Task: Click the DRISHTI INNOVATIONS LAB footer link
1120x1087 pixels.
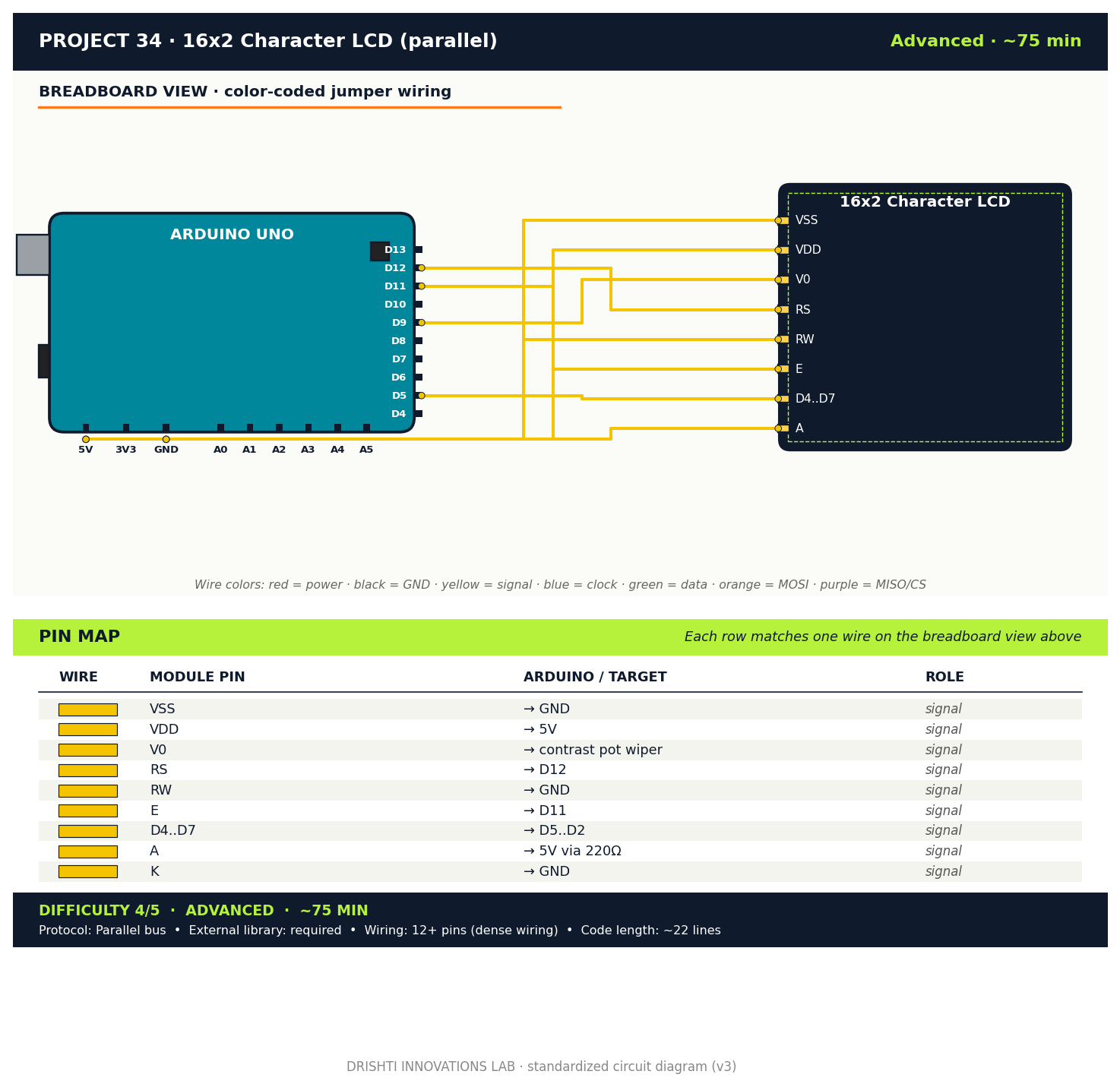Action: click(541, 1066)
